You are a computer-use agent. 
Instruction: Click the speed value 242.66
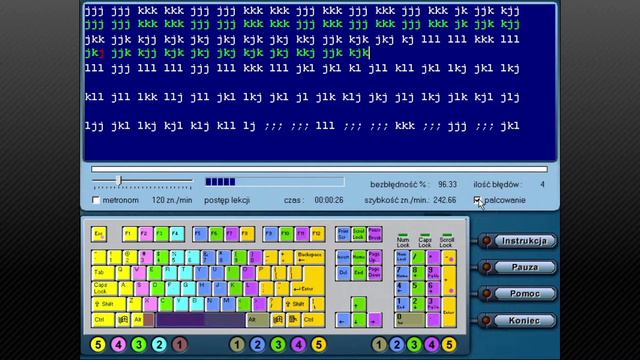tap(444, 200)
